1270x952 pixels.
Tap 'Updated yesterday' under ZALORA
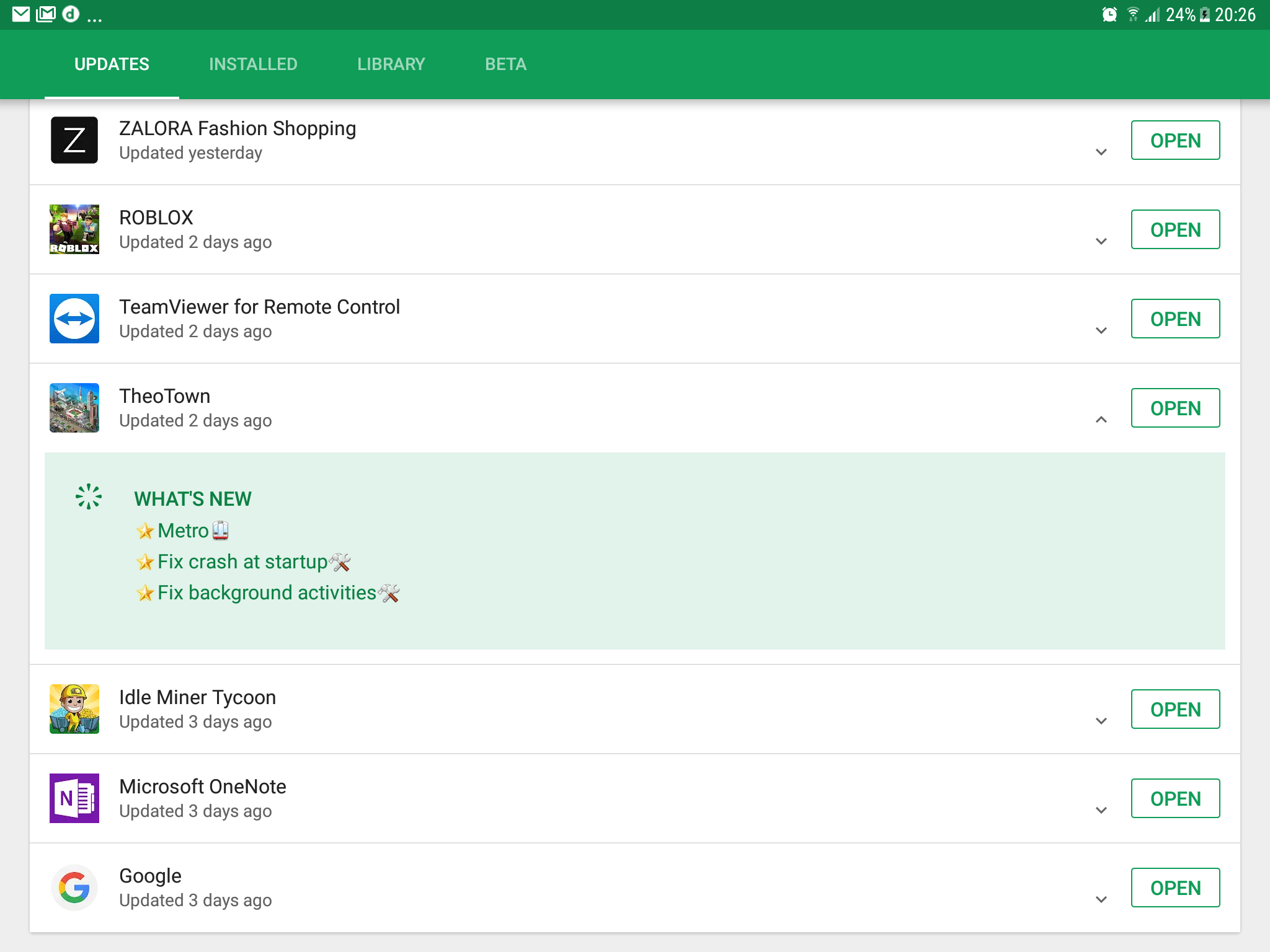point(191,153)
